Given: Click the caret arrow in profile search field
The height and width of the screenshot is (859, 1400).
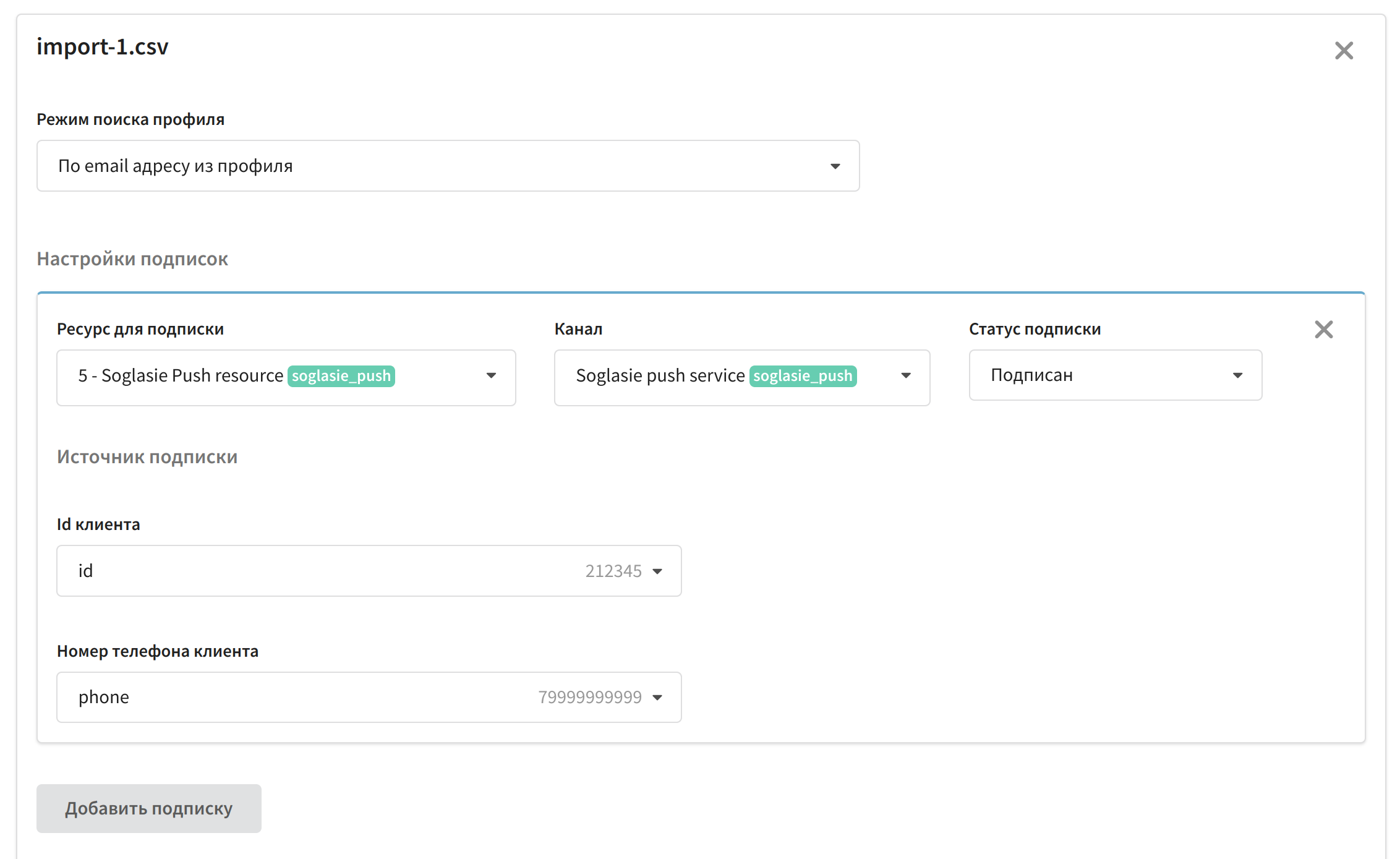Looking at the screenshot, I should [835, 166].
